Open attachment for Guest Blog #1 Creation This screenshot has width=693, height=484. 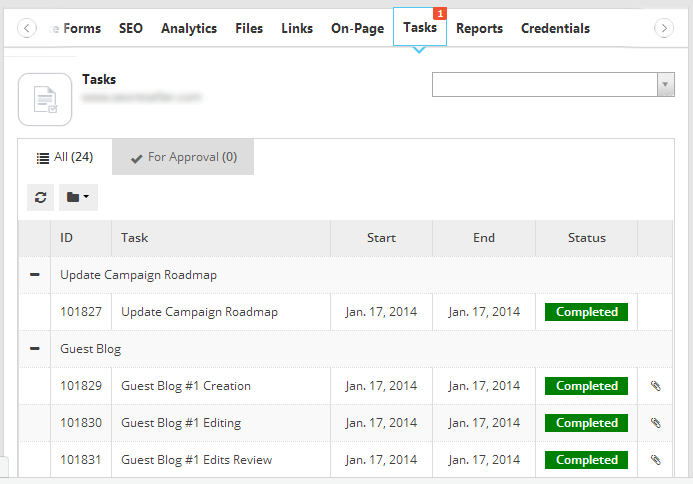655,386
